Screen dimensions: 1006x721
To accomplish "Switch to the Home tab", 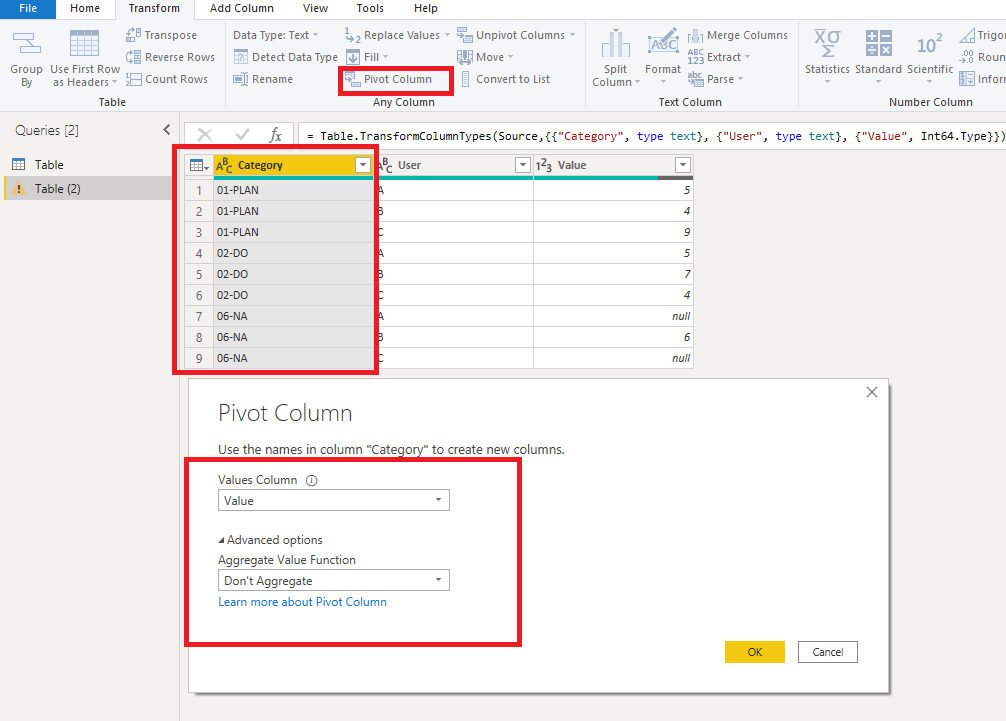I will pyautogui.click(x=85, y=8).
